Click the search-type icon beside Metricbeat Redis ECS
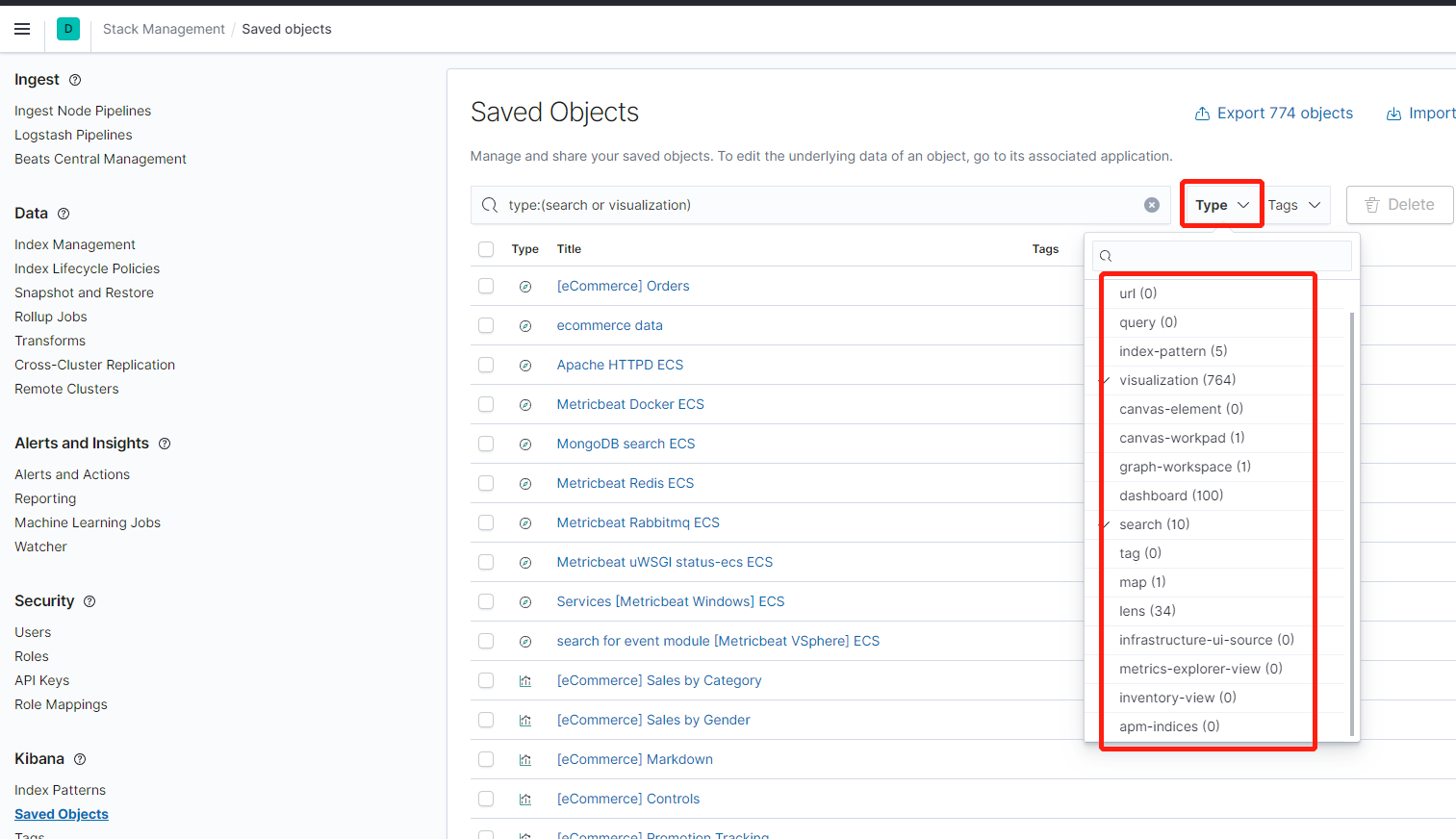Viewport: 1456px width, 839px height. tap(525, 484)
